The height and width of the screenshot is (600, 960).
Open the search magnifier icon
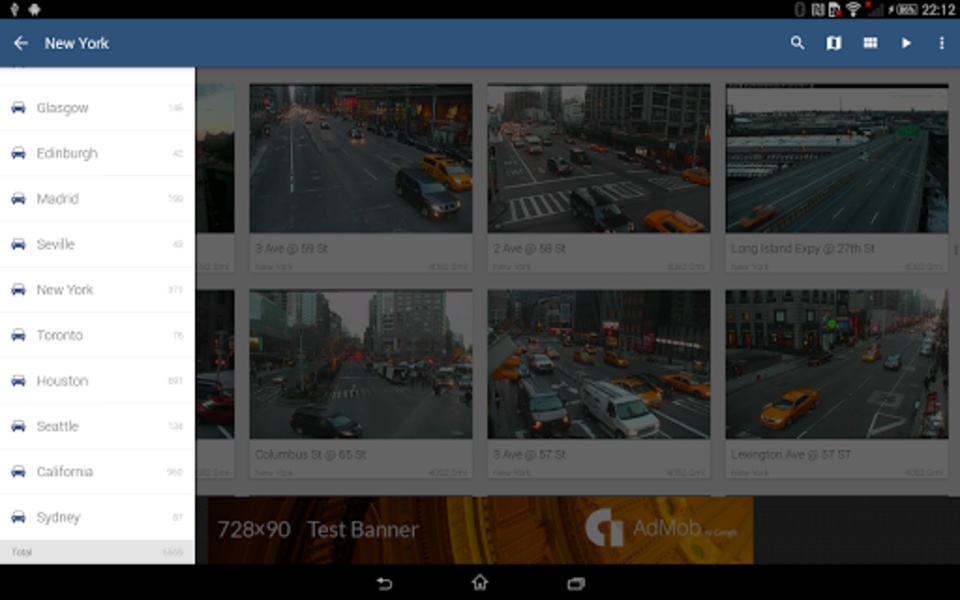797,43
